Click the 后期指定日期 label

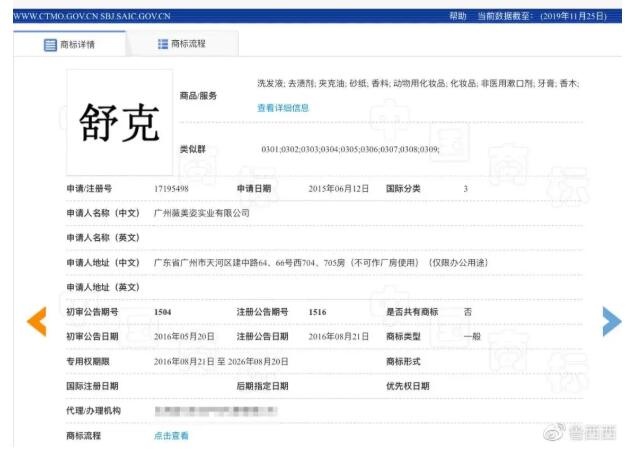(x=262, y=386)
